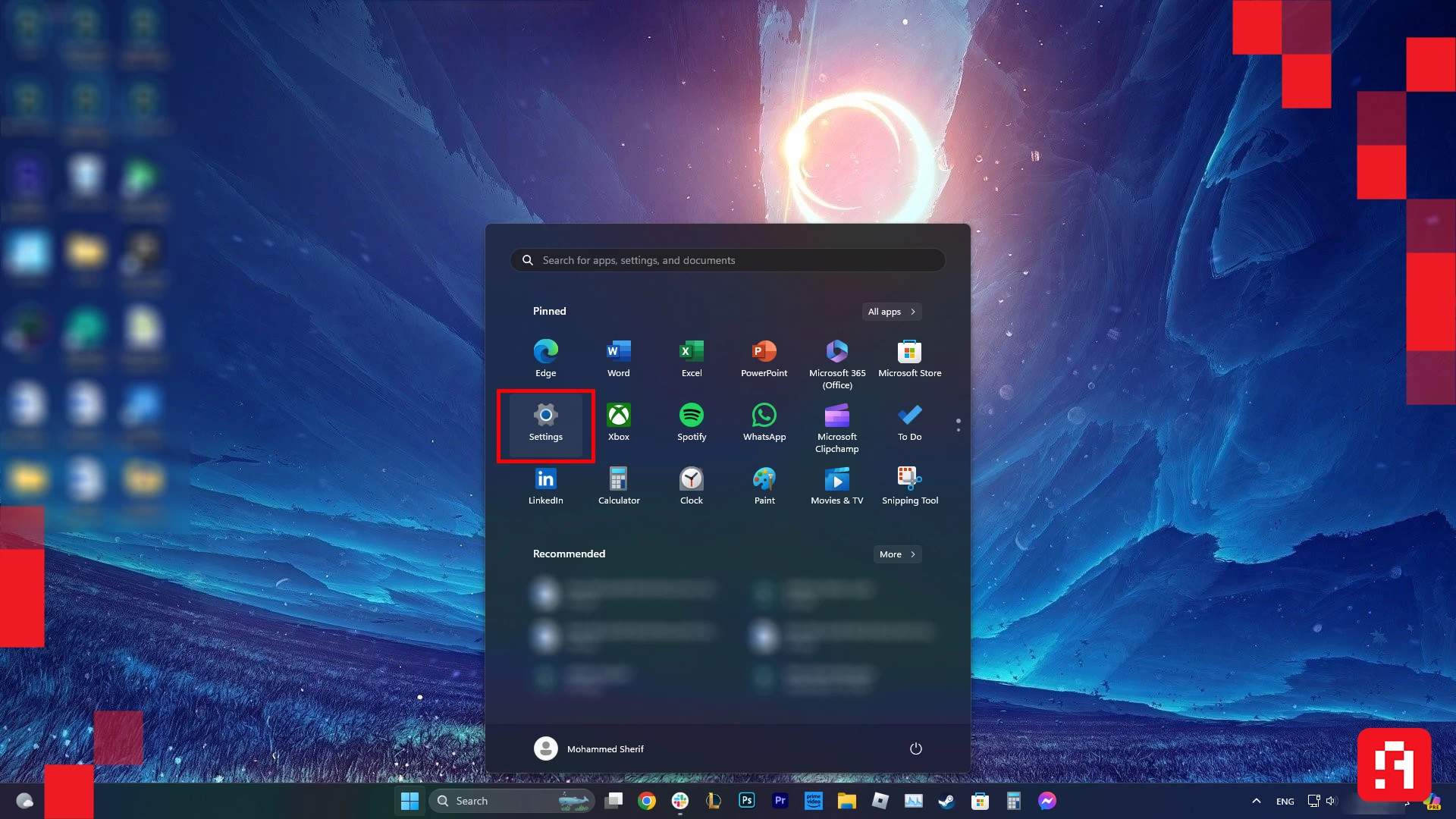Open Task View on the taskbar
The image size is (1456, 819).
(x=613, y=801)
